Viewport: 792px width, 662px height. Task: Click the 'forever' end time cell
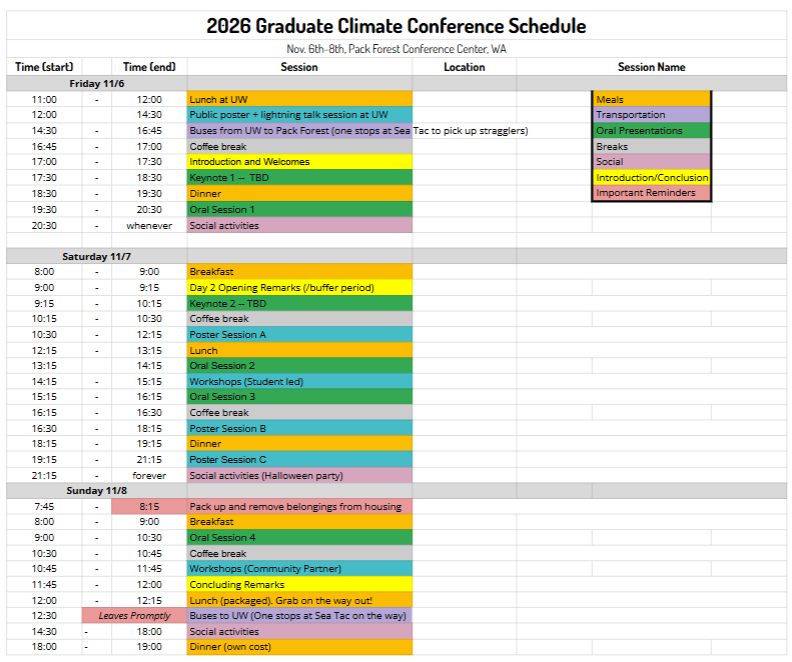pos(149,475)
